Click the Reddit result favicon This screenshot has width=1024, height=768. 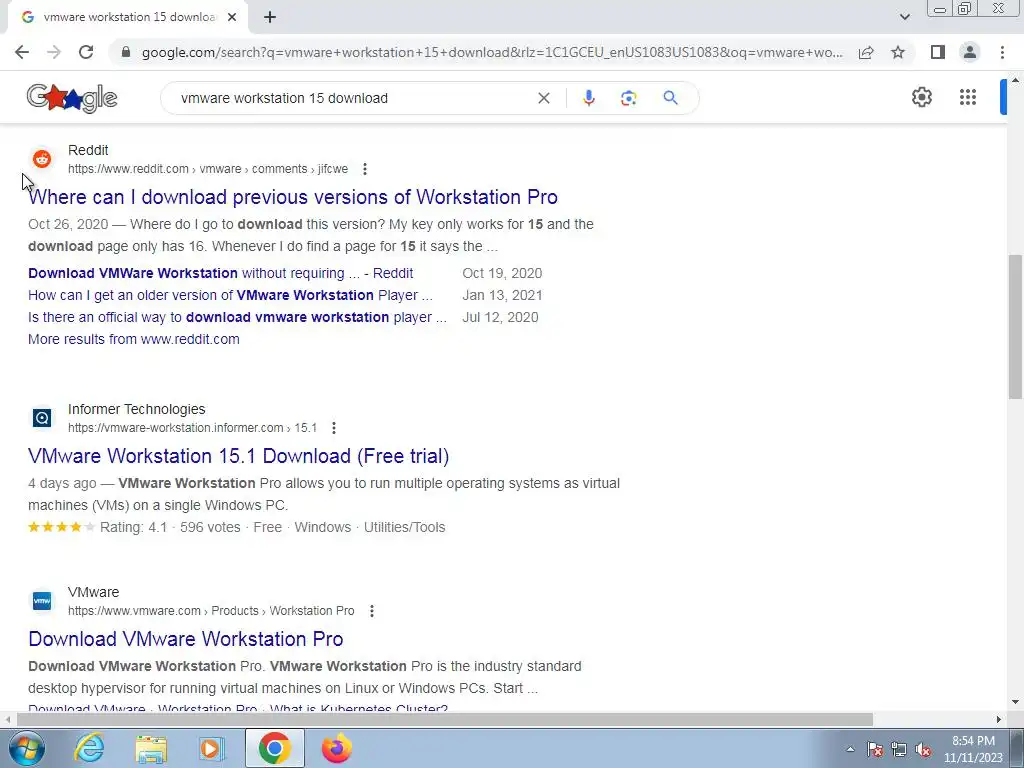pyautogui.click(x=42, y=159)
